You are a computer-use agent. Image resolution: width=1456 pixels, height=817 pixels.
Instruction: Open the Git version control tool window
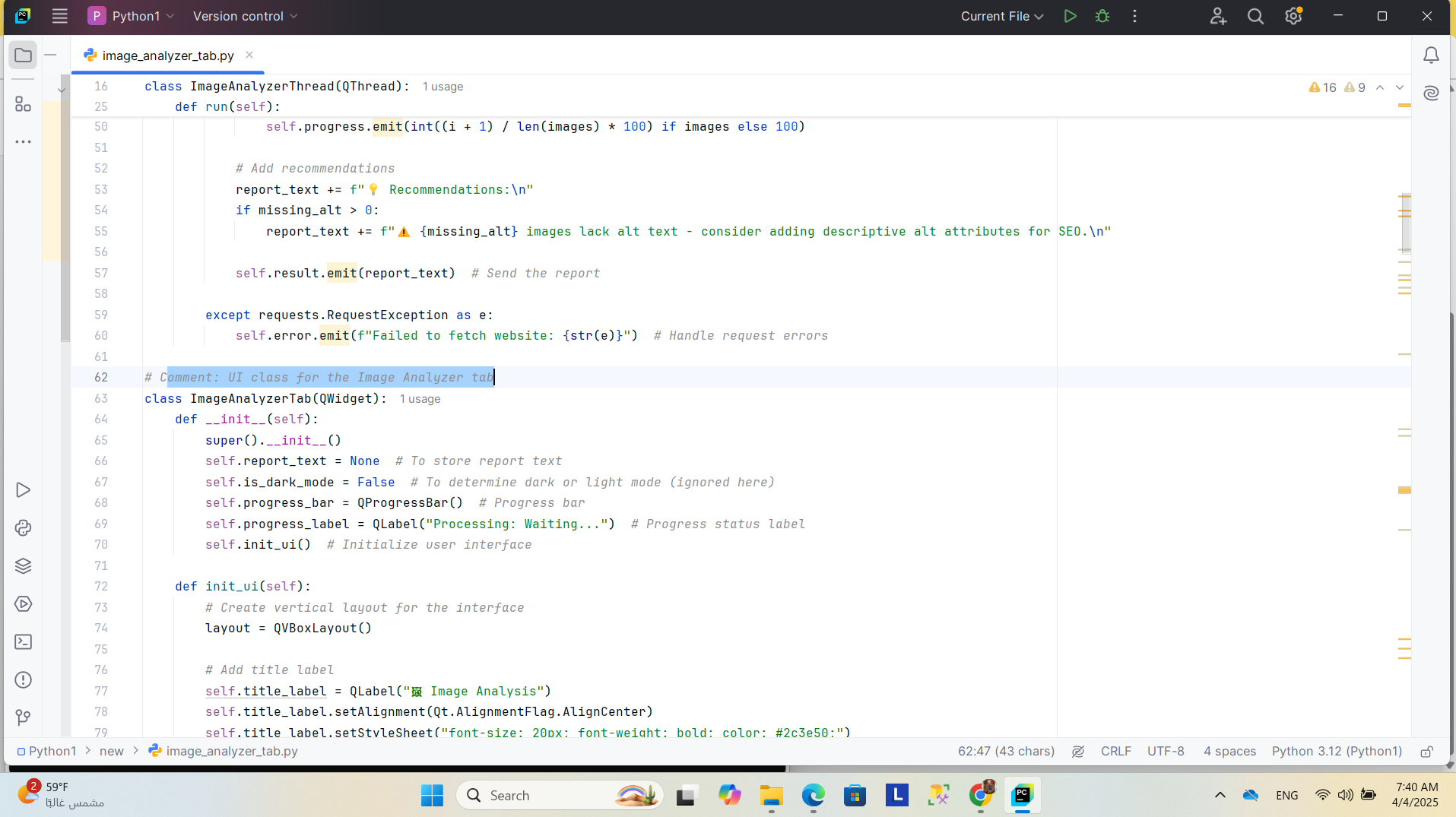coord(23,717)
